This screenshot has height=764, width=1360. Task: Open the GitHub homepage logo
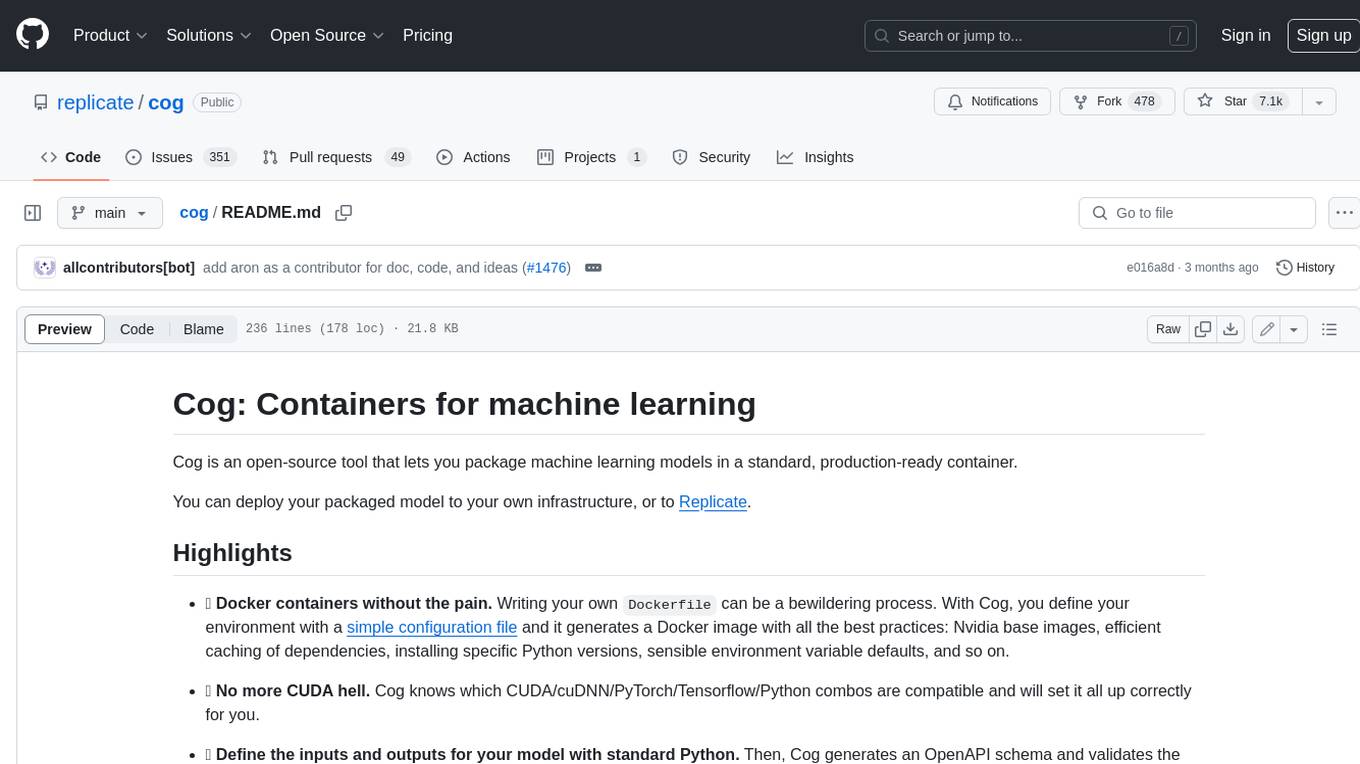pos(32,35)
